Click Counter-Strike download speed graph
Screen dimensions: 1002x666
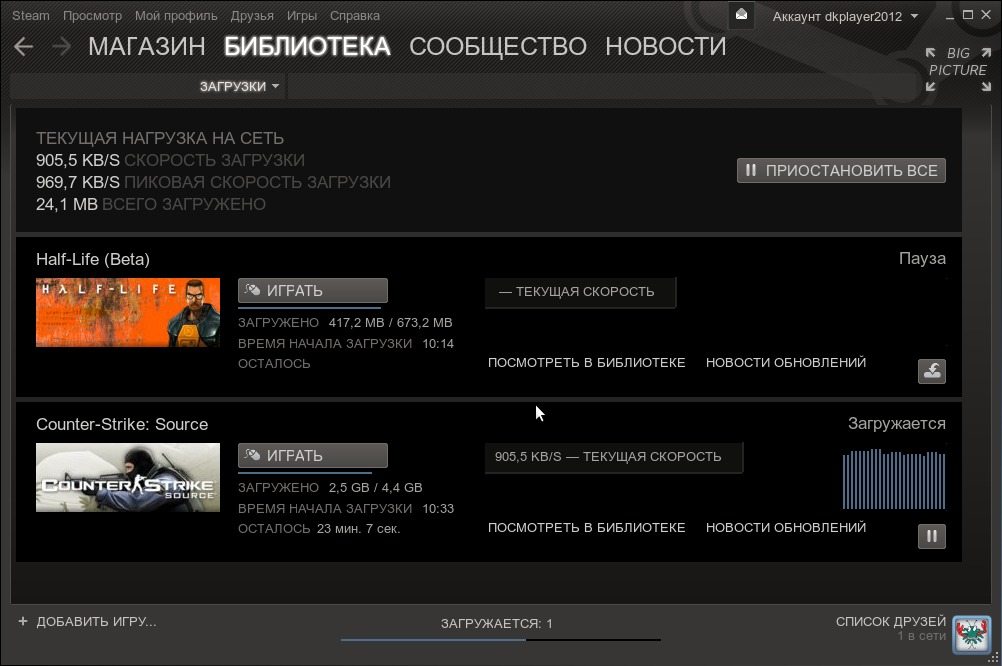893,479
